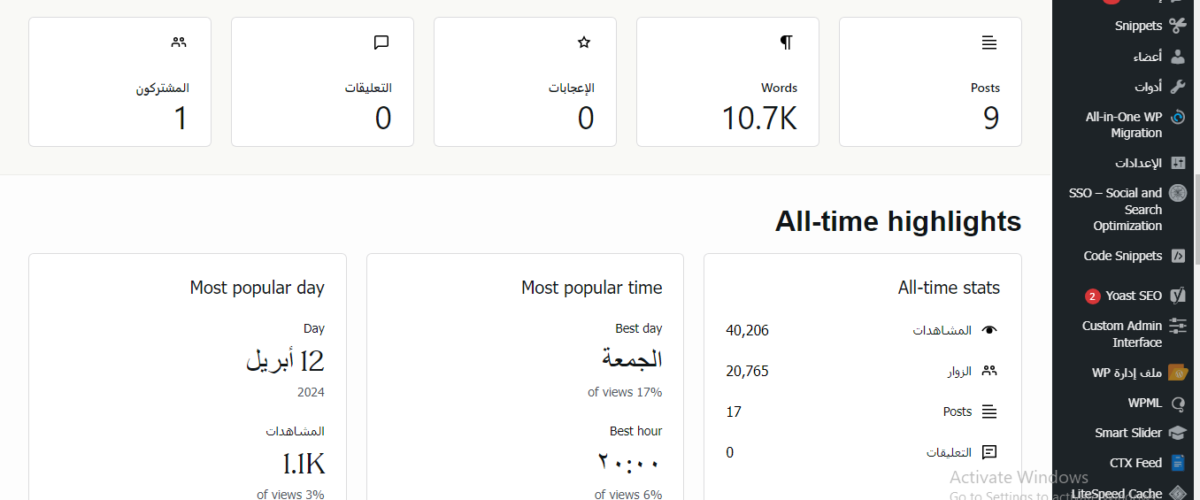Open ملف إدارة WP menu item

1126,373
